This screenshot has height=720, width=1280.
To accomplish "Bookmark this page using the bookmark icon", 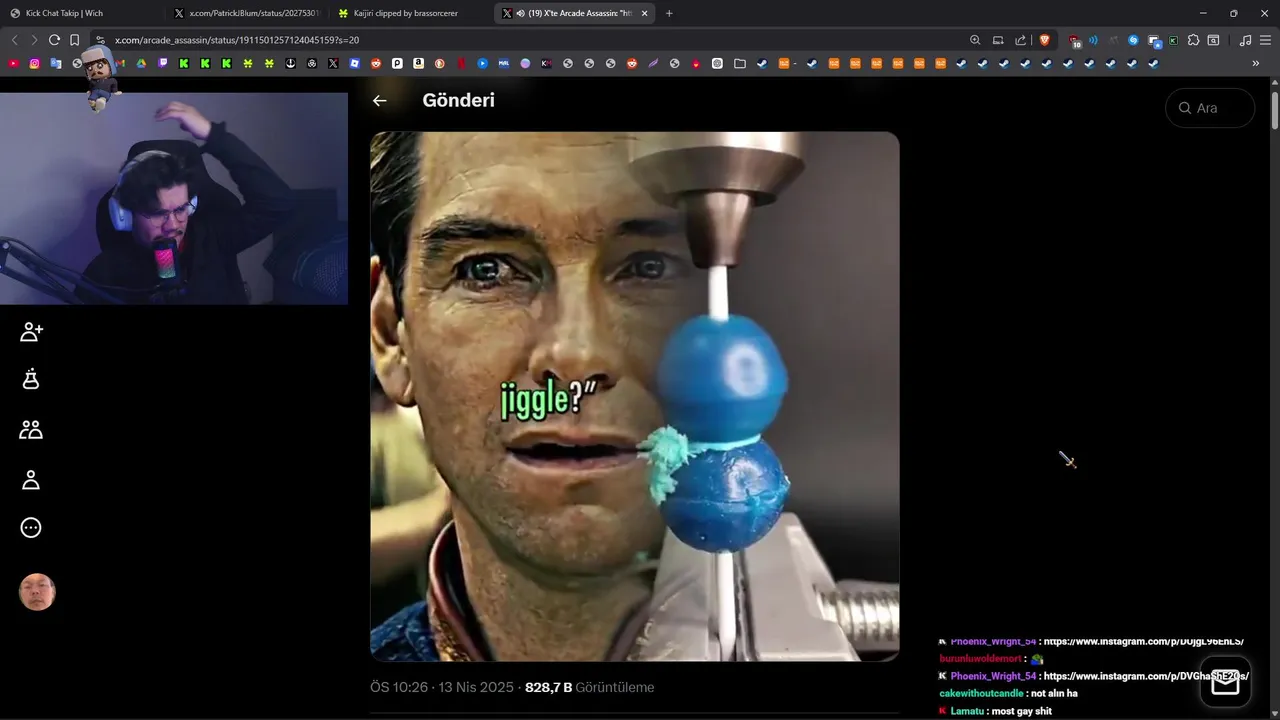I will [x=74, y=40].
